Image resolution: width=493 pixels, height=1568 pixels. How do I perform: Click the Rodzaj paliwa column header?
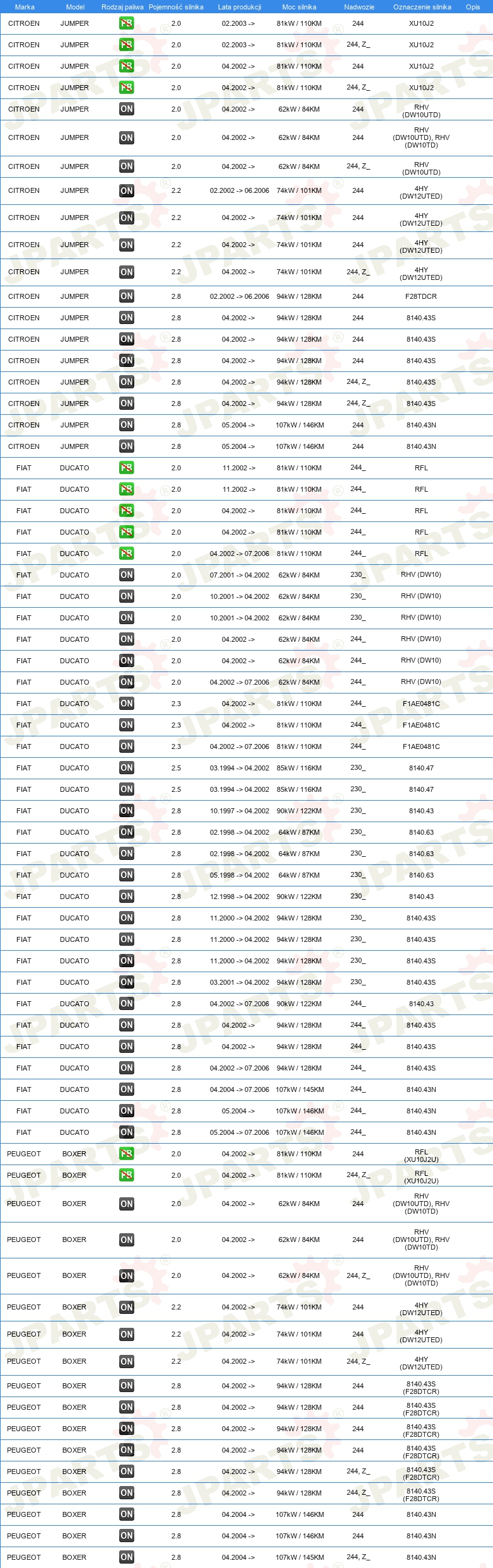[x=122, y=7]
